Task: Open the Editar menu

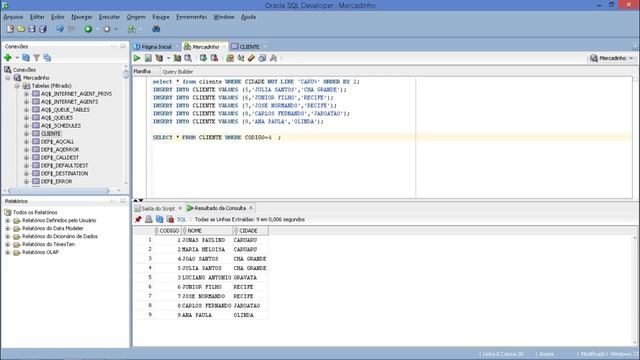Action: (x=37, y=17)
